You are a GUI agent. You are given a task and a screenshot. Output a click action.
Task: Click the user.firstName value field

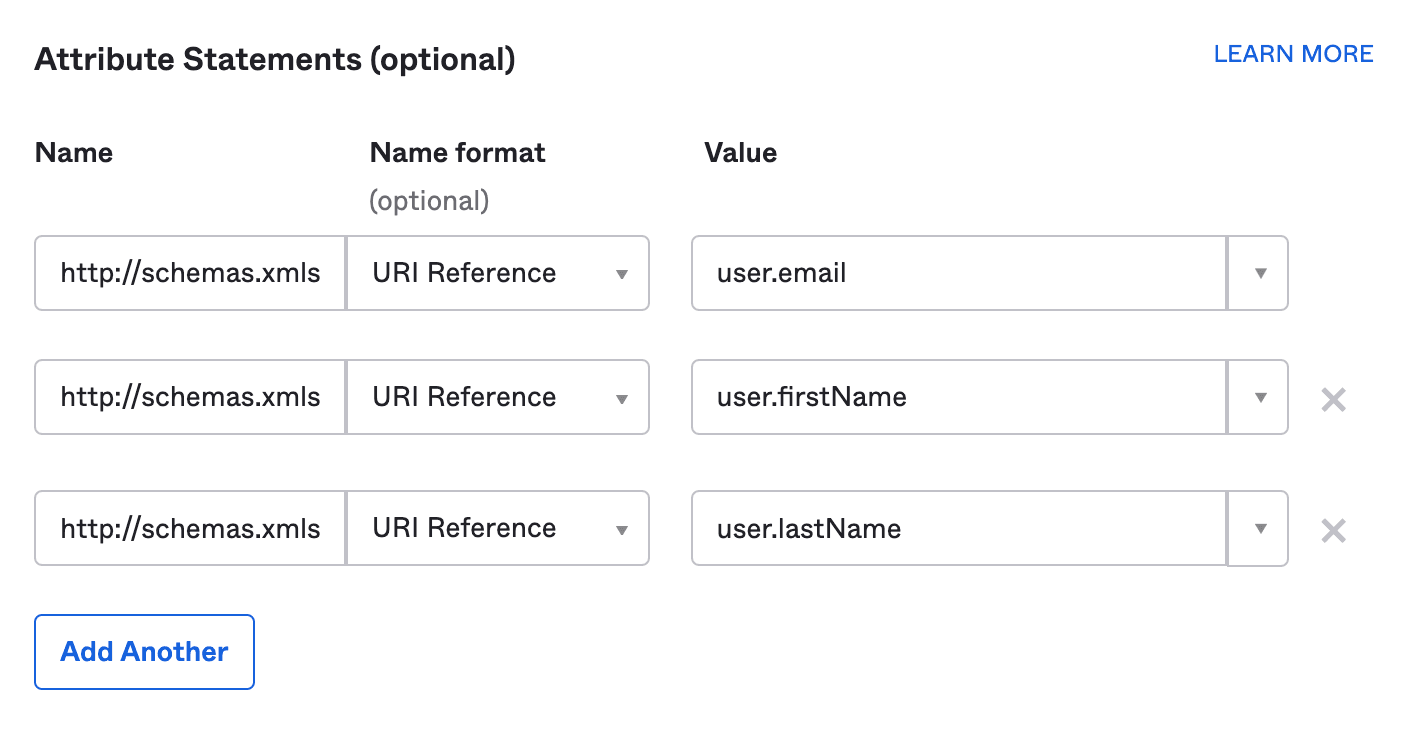click(x=959, y=397)
